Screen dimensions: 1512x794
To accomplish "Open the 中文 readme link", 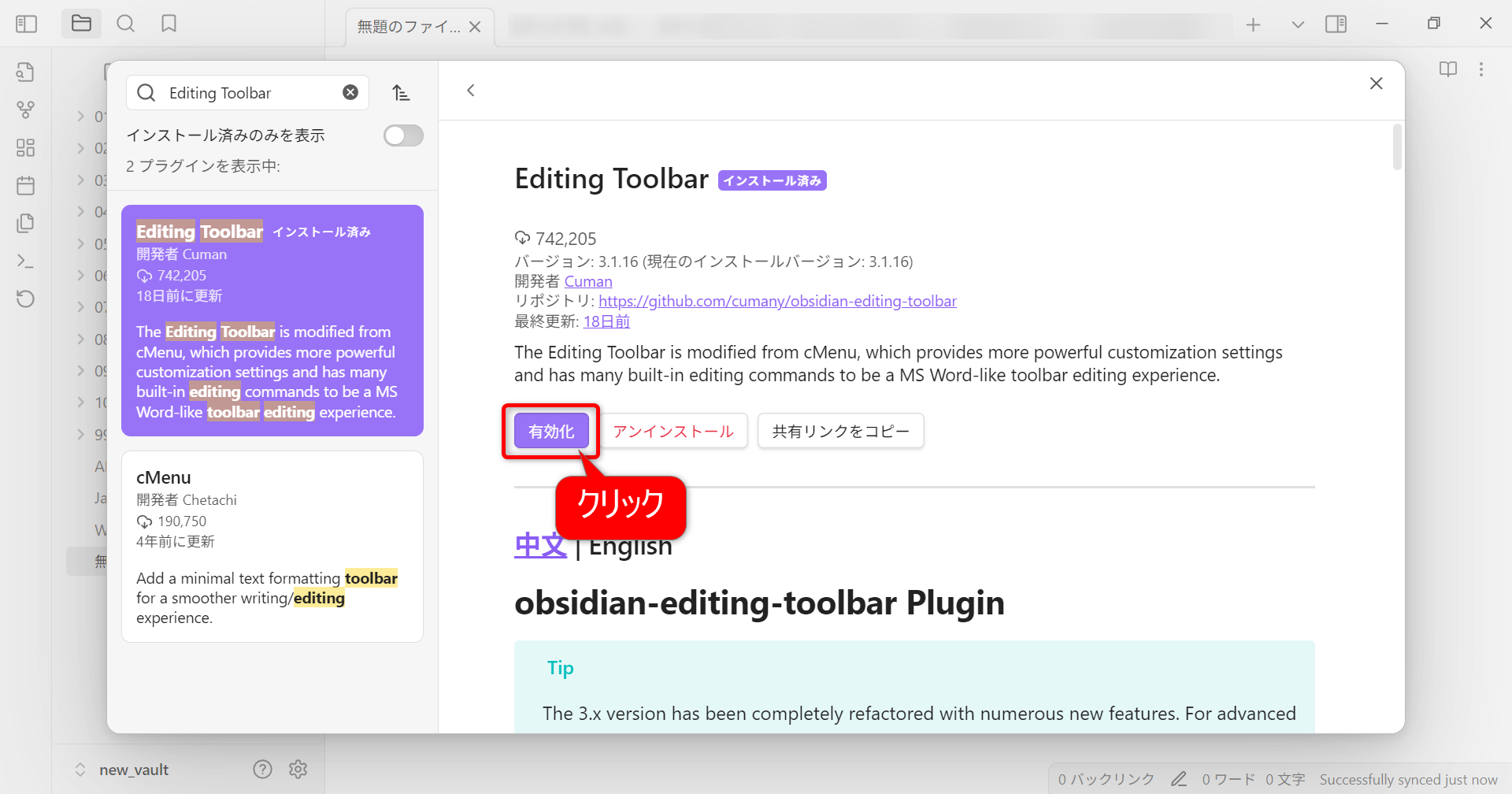I will point(540,545).
